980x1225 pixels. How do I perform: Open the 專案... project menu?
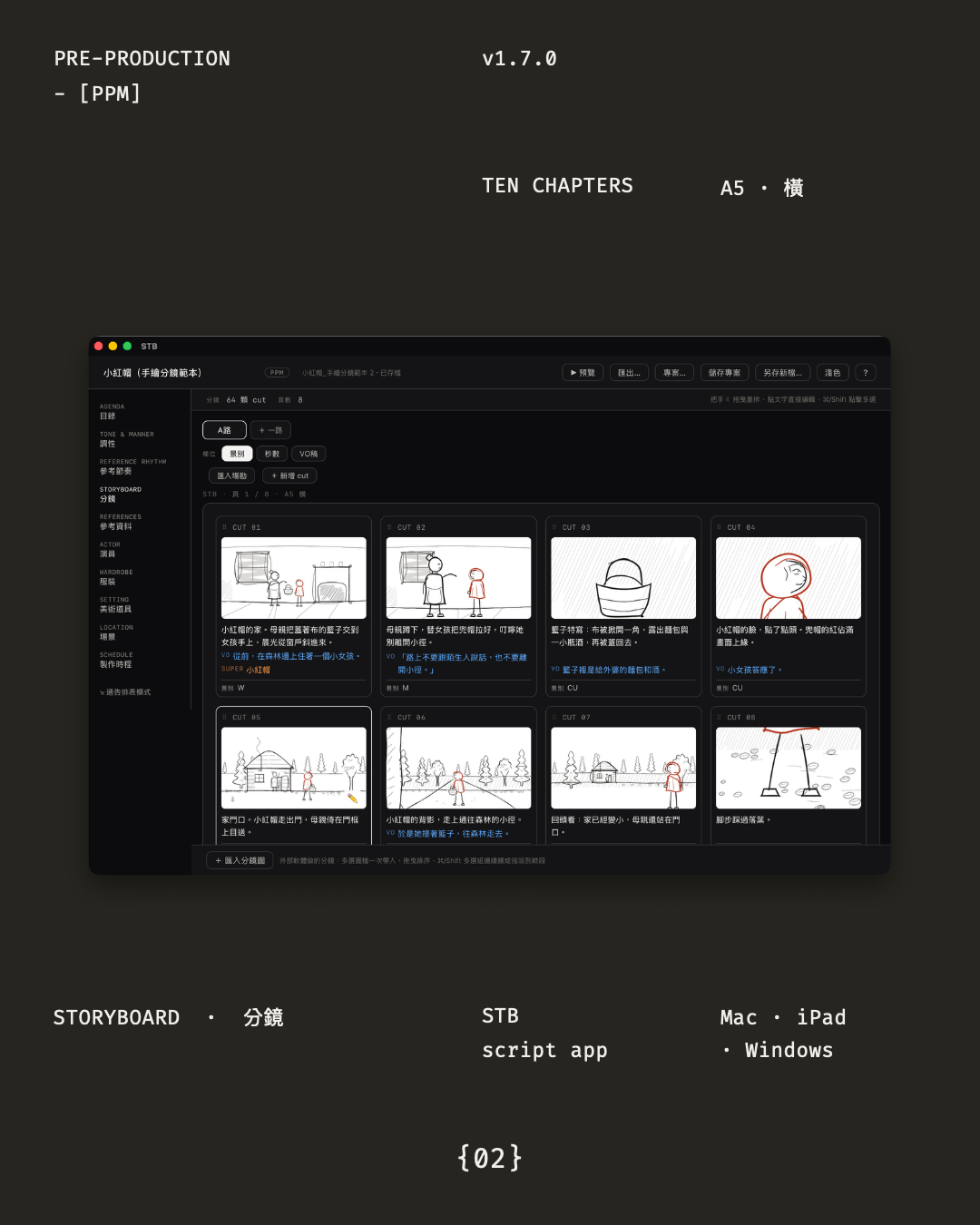tap(674, 373)
